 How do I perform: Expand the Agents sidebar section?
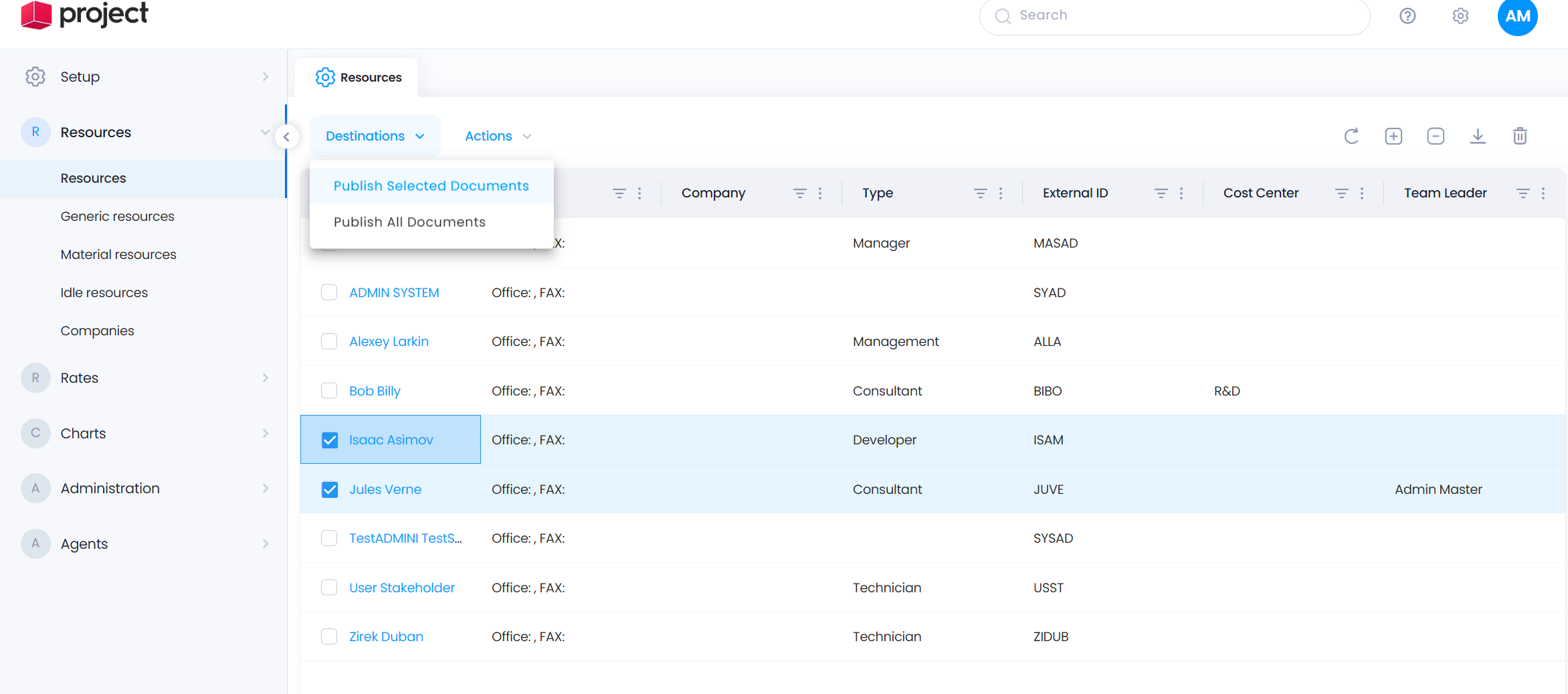[x=266, y=544]
